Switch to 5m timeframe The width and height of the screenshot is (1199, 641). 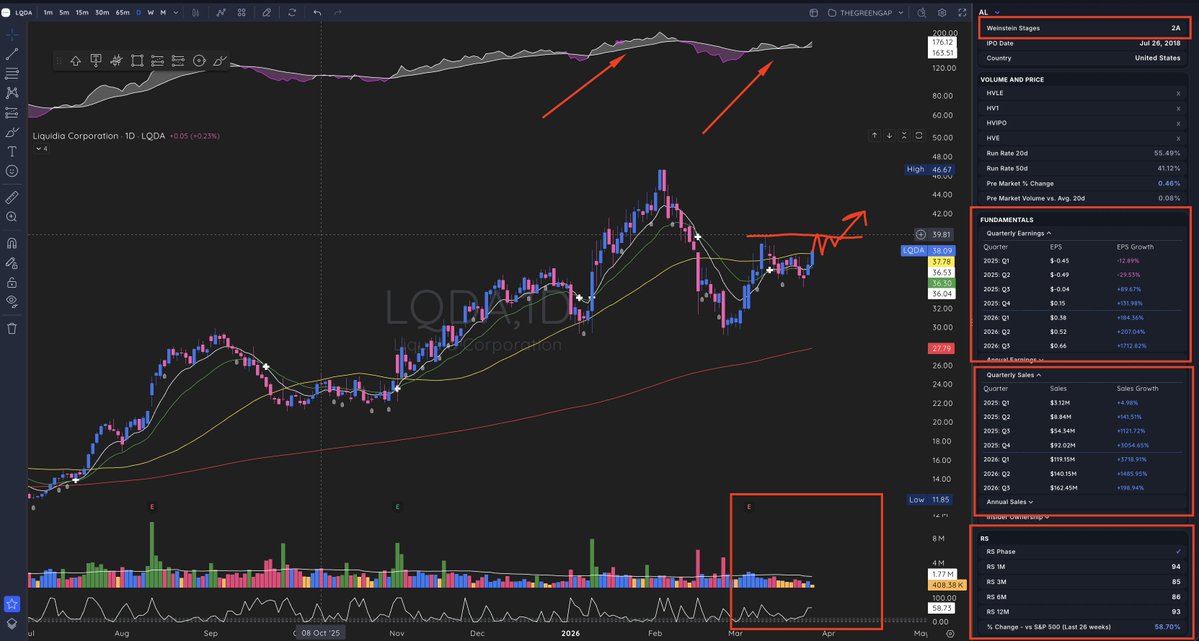click(x=64, y=13)
